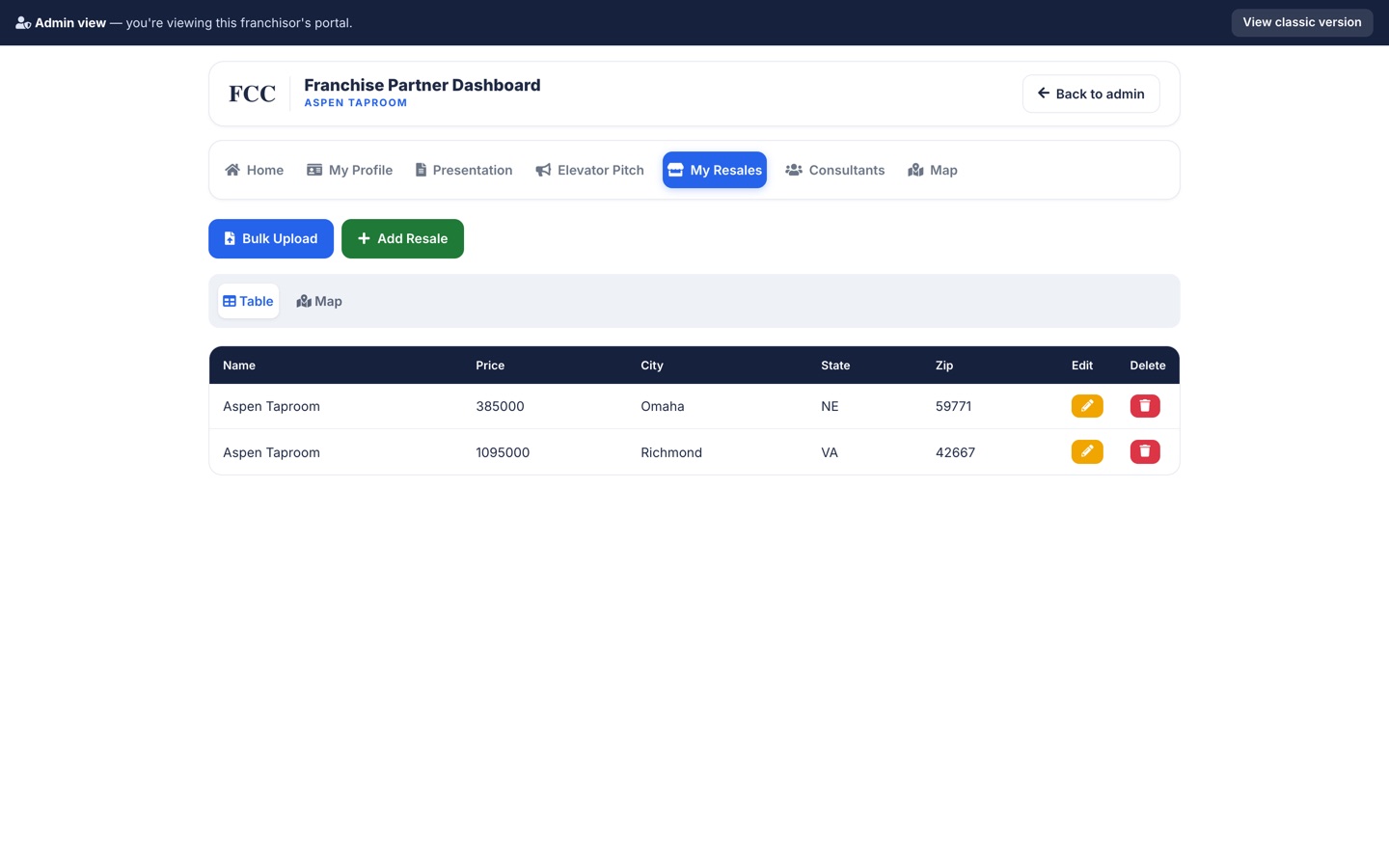Select the My Resales tab
Image resolution: width=1389 pixels, height=868 pixels.
coord(715,170)
